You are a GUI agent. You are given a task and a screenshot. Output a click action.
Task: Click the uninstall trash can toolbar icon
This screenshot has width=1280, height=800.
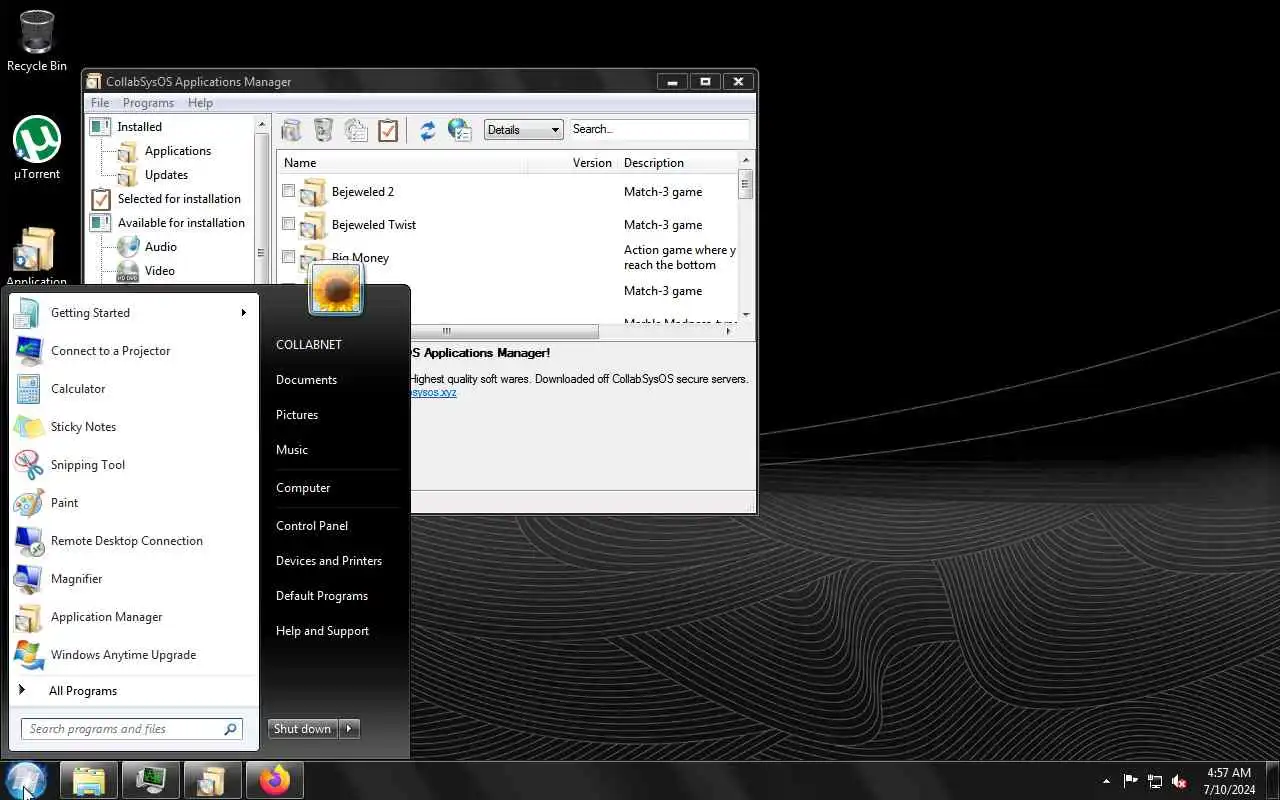click(x=323, y=129)
